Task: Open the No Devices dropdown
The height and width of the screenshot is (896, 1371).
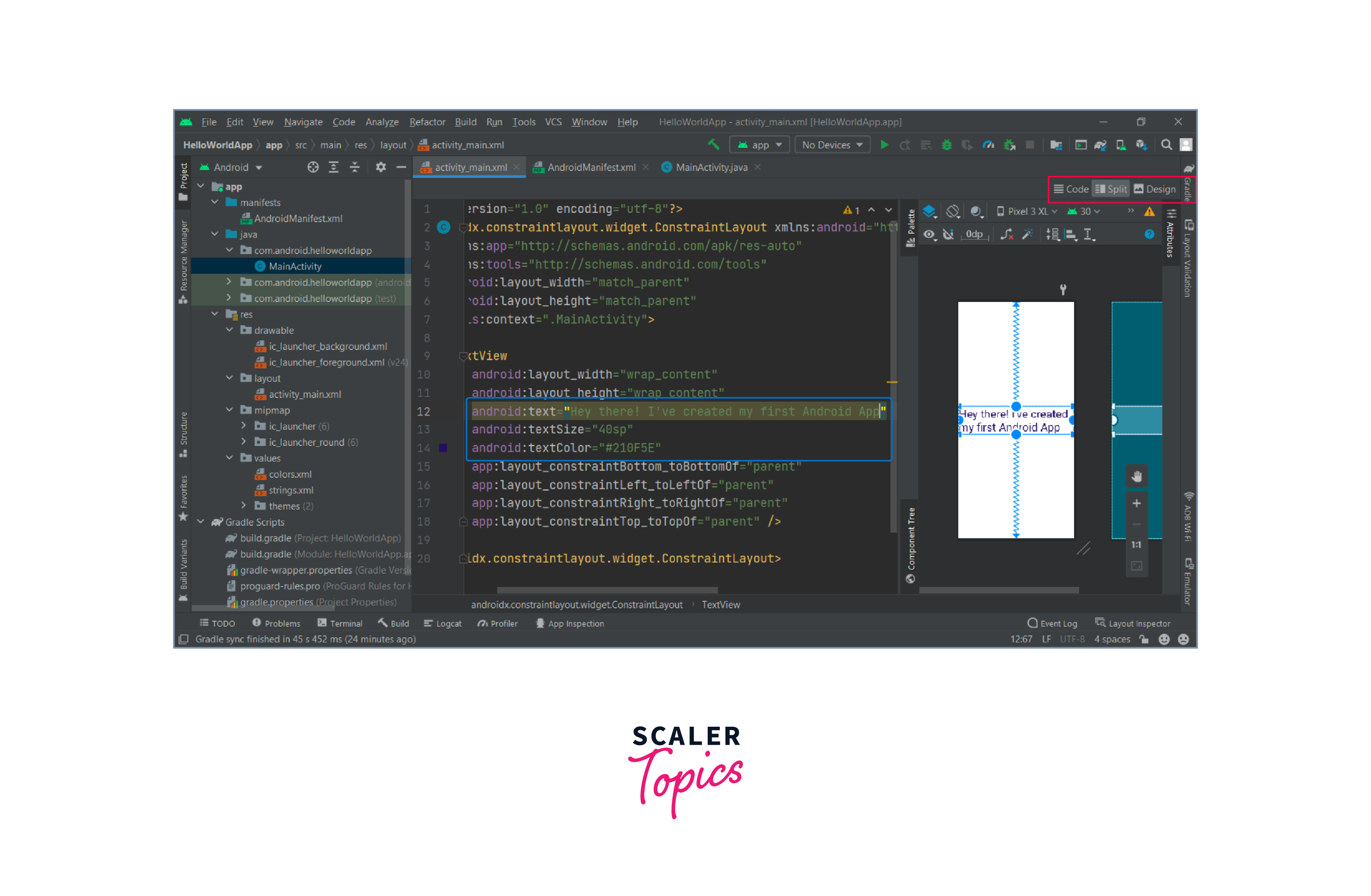Action: (x=832, y=145)
